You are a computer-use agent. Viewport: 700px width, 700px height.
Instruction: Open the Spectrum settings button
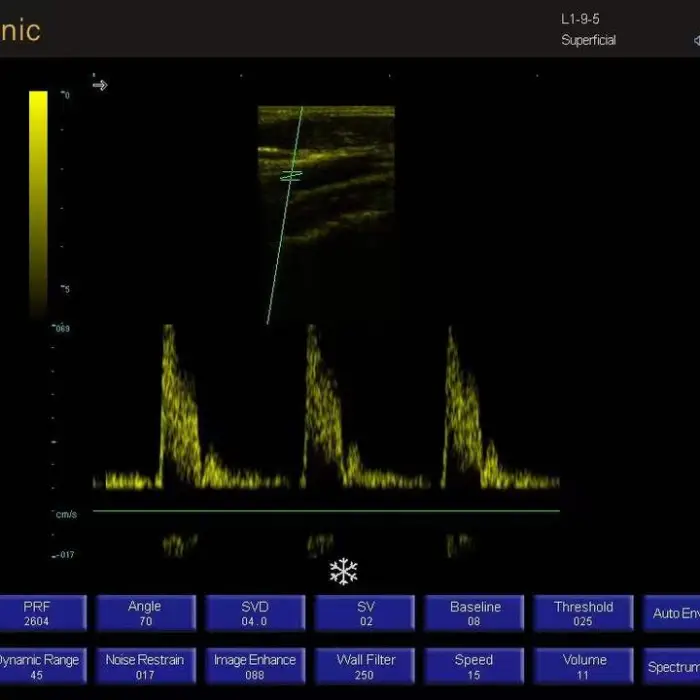pos(671,666)
